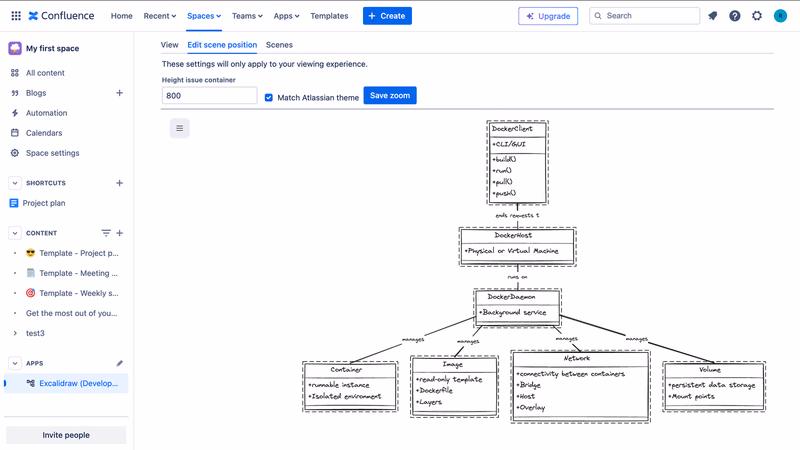Click the All content icon

(x=15, y=73)
